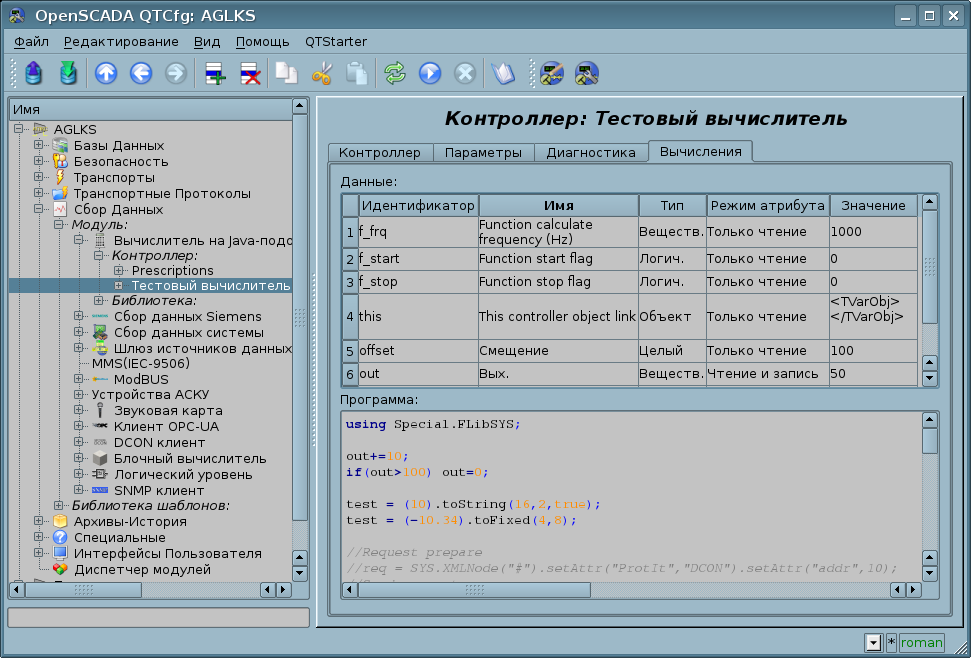Click the Delete item icon with red X

click(x=249, y=73)
